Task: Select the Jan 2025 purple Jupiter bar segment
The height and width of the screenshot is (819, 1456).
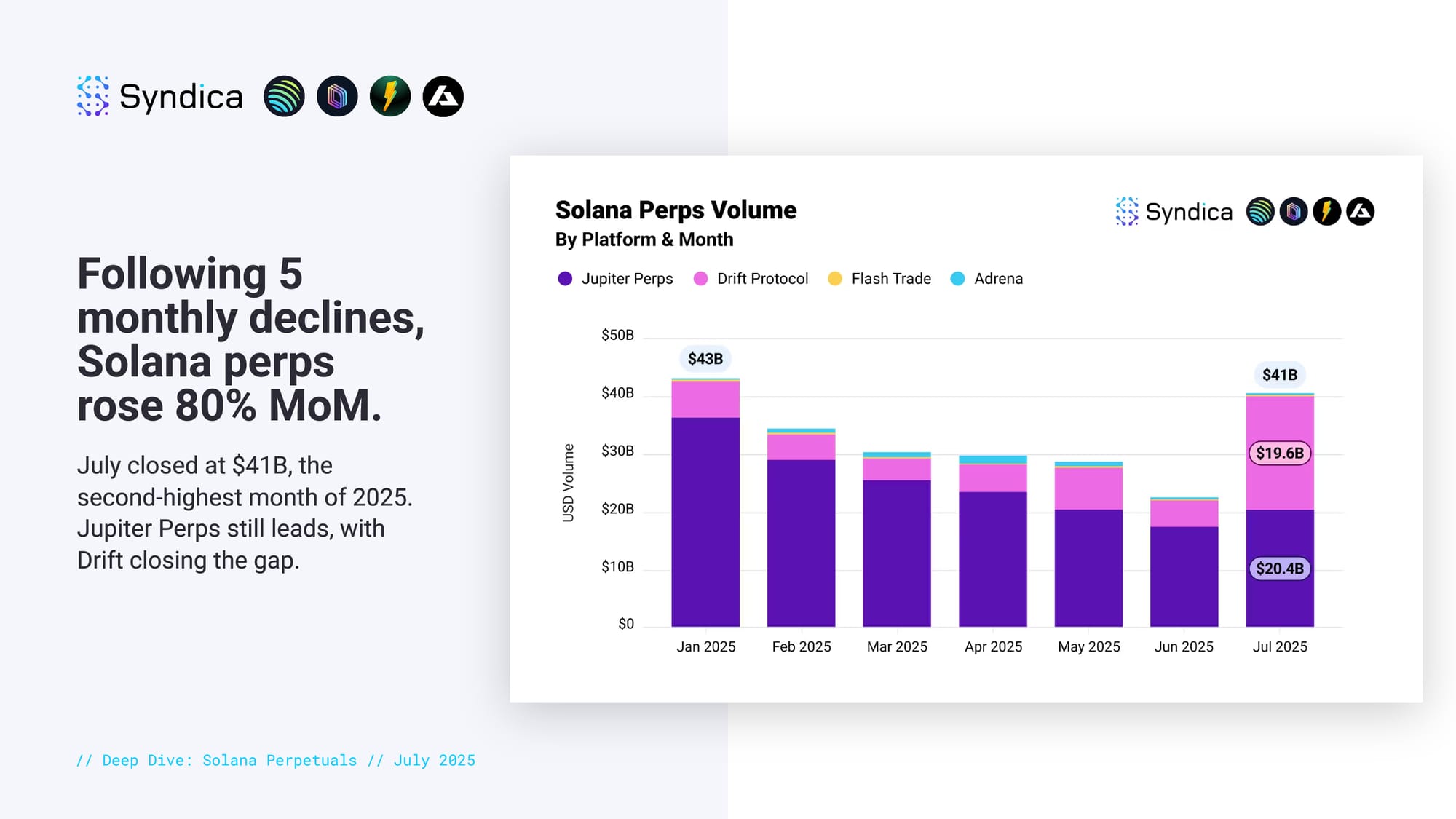Action: pos(705,522)
